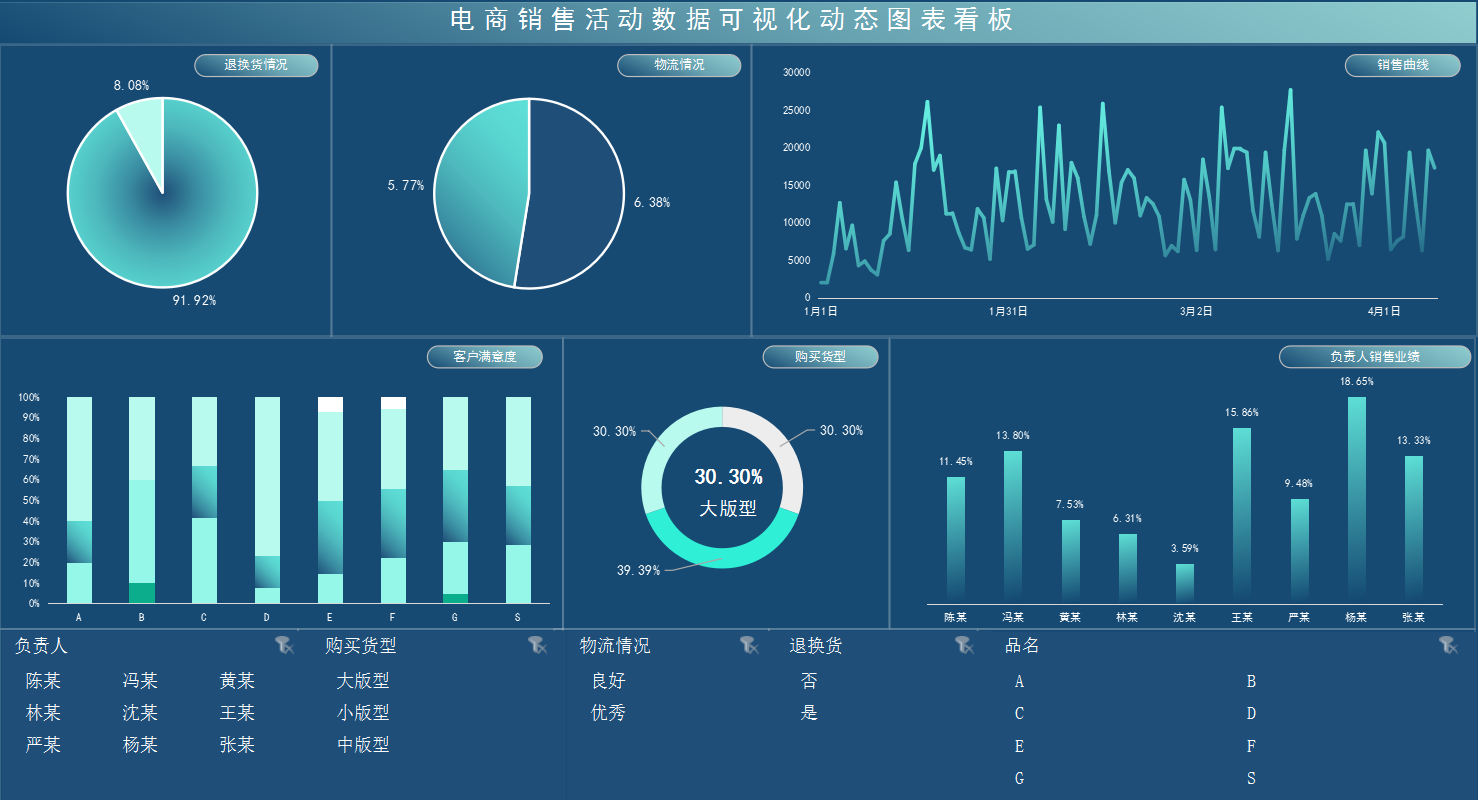Clear the filter on the 购买货型 slicer
Screen dimensions: 1478x800
click(x=538, y=645)
